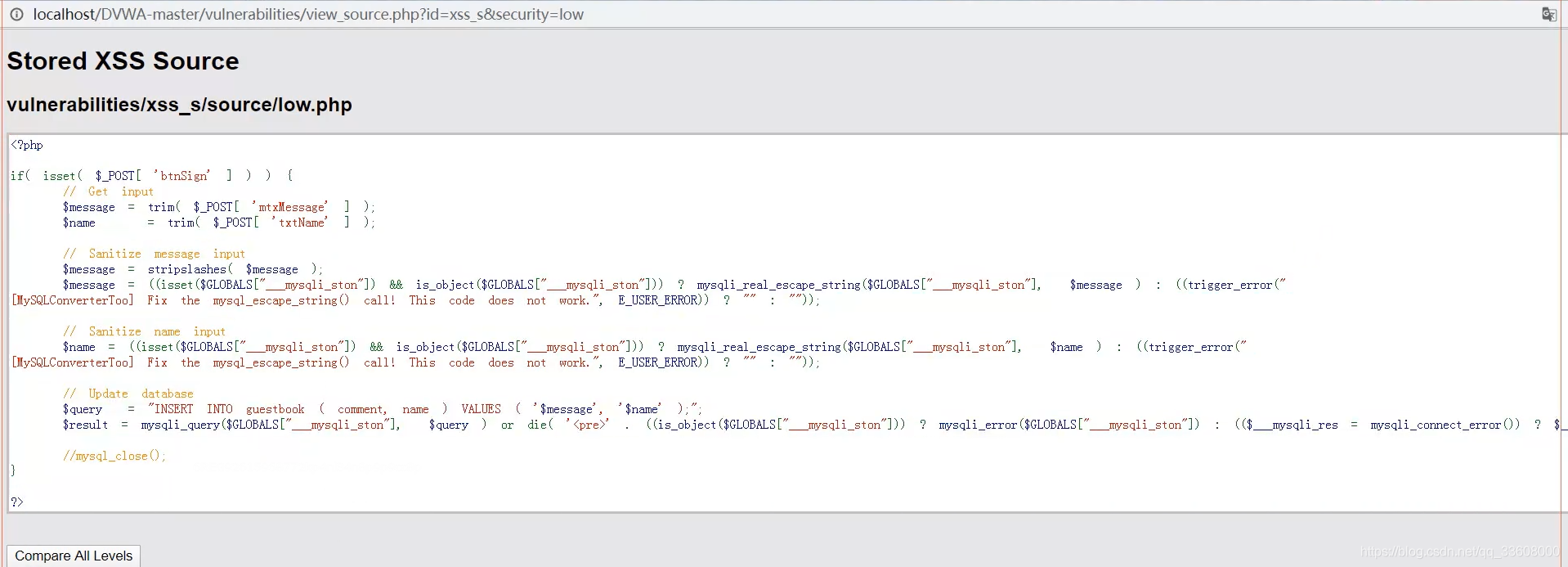Click the vulnerabilities/xss_s/source/low.php heading
The width and height of the screenshot is (1568, 567).
[x=179, y=105]
